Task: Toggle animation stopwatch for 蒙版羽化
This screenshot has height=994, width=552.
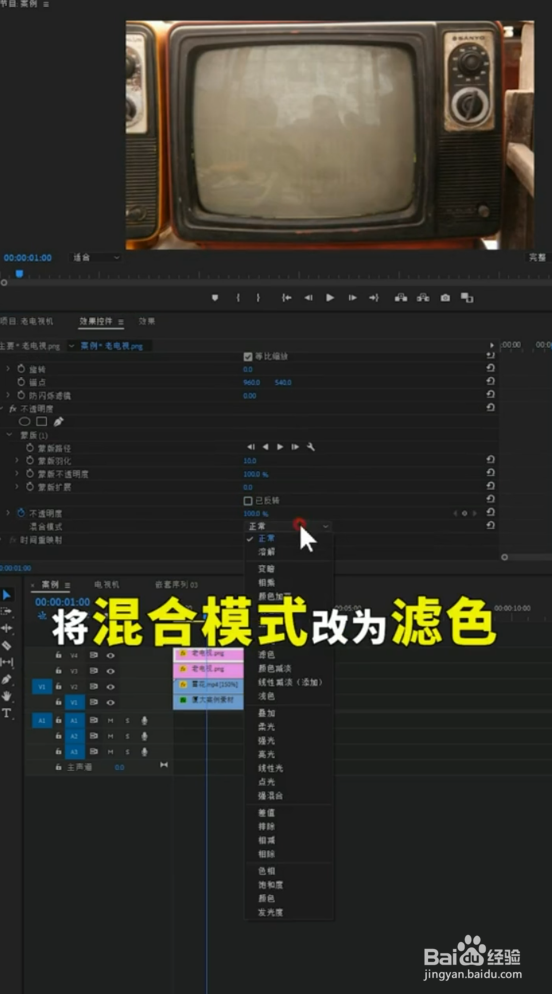Action: (30, 461)
